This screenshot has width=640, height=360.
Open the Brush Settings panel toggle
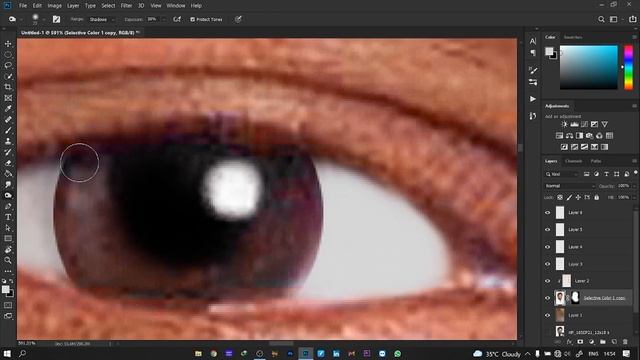point(56,19)
